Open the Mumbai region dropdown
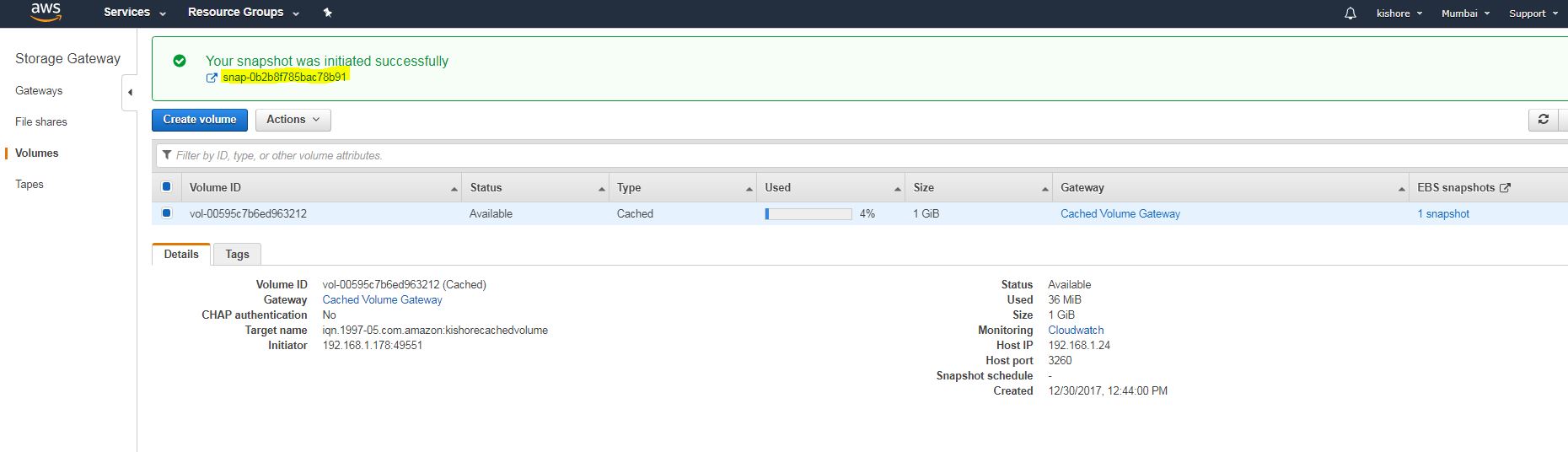The image size is (1568, 452). (1465, 13)
